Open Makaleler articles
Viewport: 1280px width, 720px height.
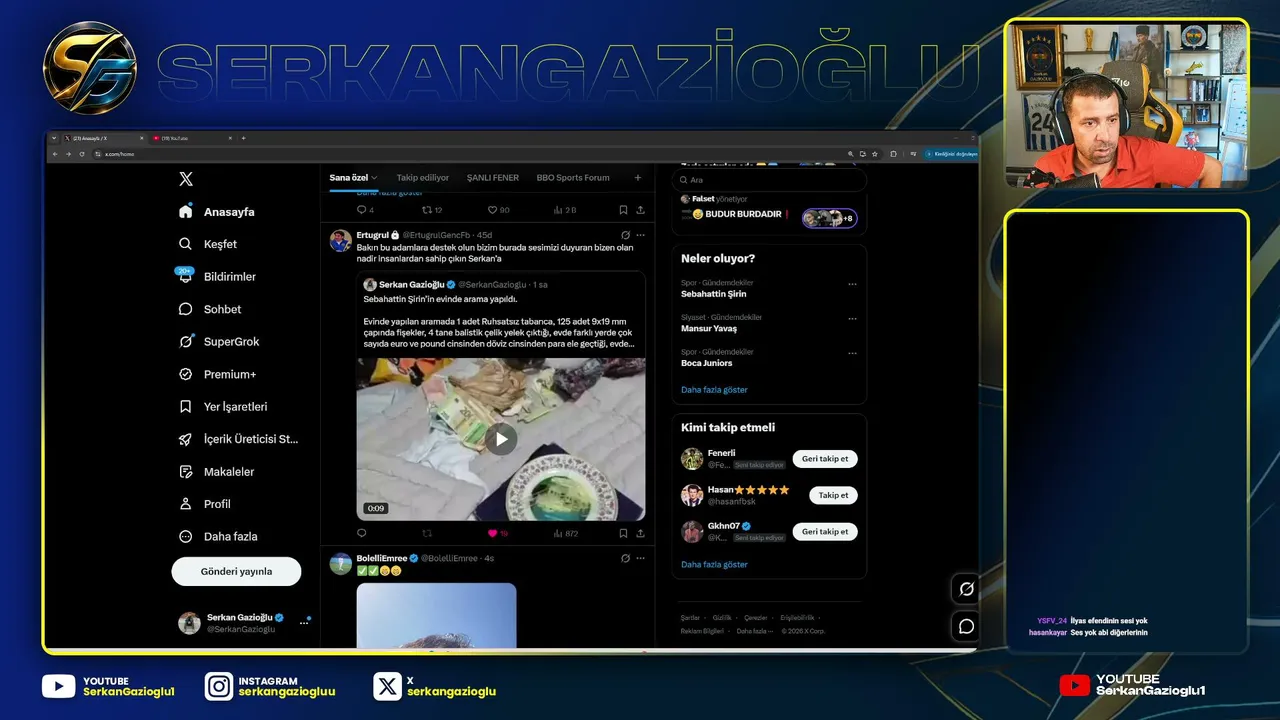pos(216,472)
